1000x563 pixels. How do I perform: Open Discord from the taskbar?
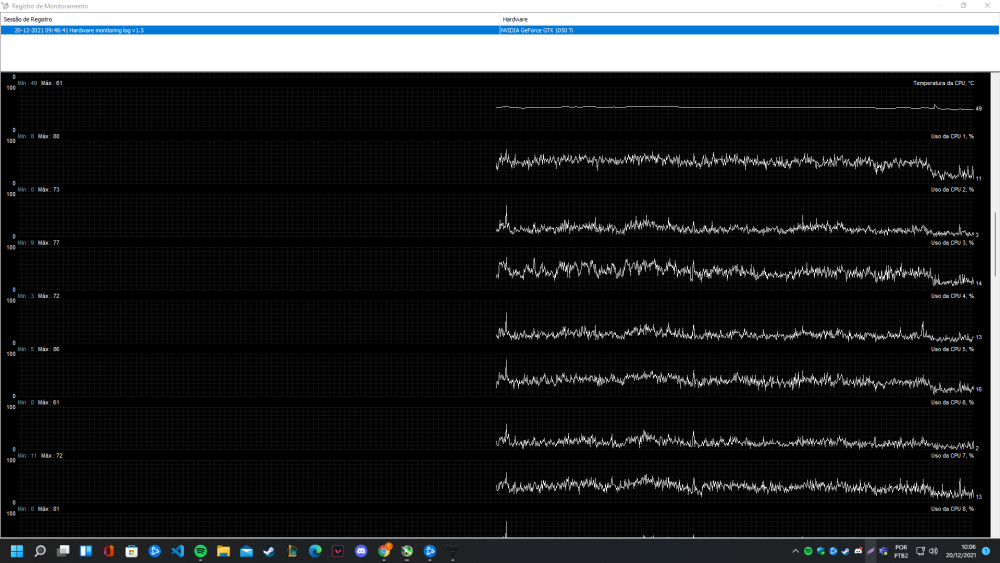click(x=361, y=551)
